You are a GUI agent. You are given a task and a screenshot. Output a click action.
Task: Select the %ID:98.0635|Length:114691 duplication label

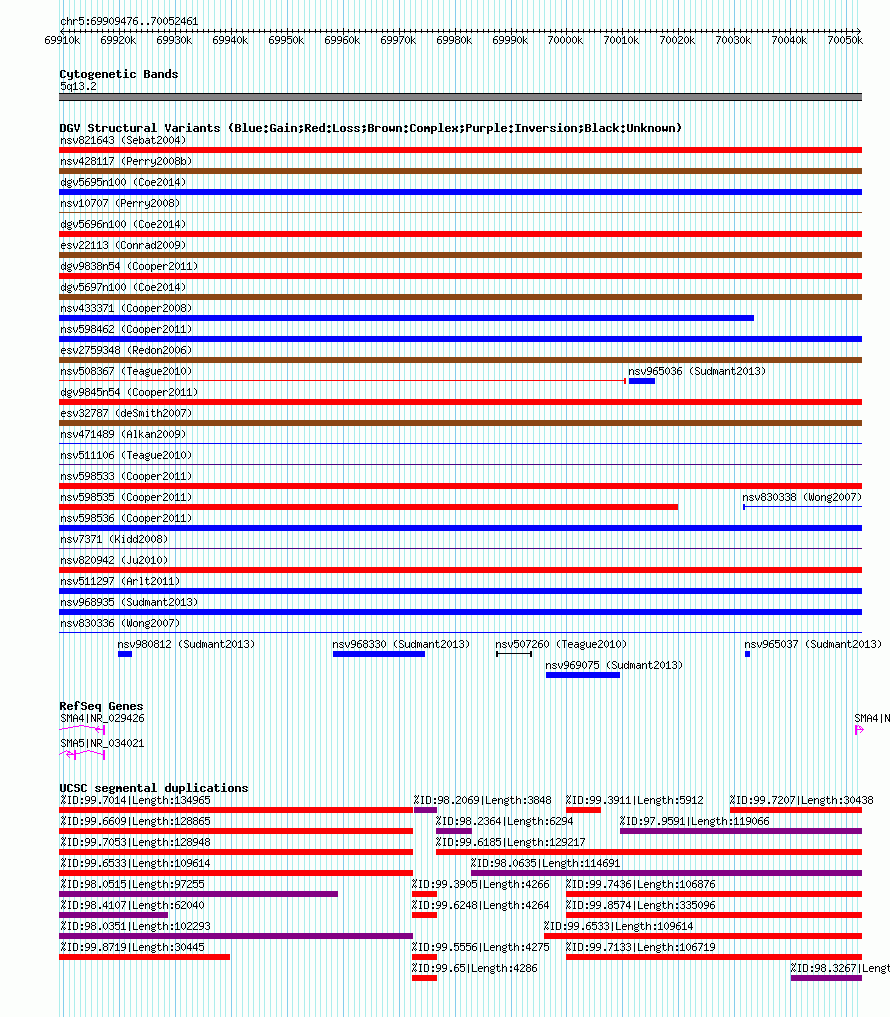(x=546, y=863)
